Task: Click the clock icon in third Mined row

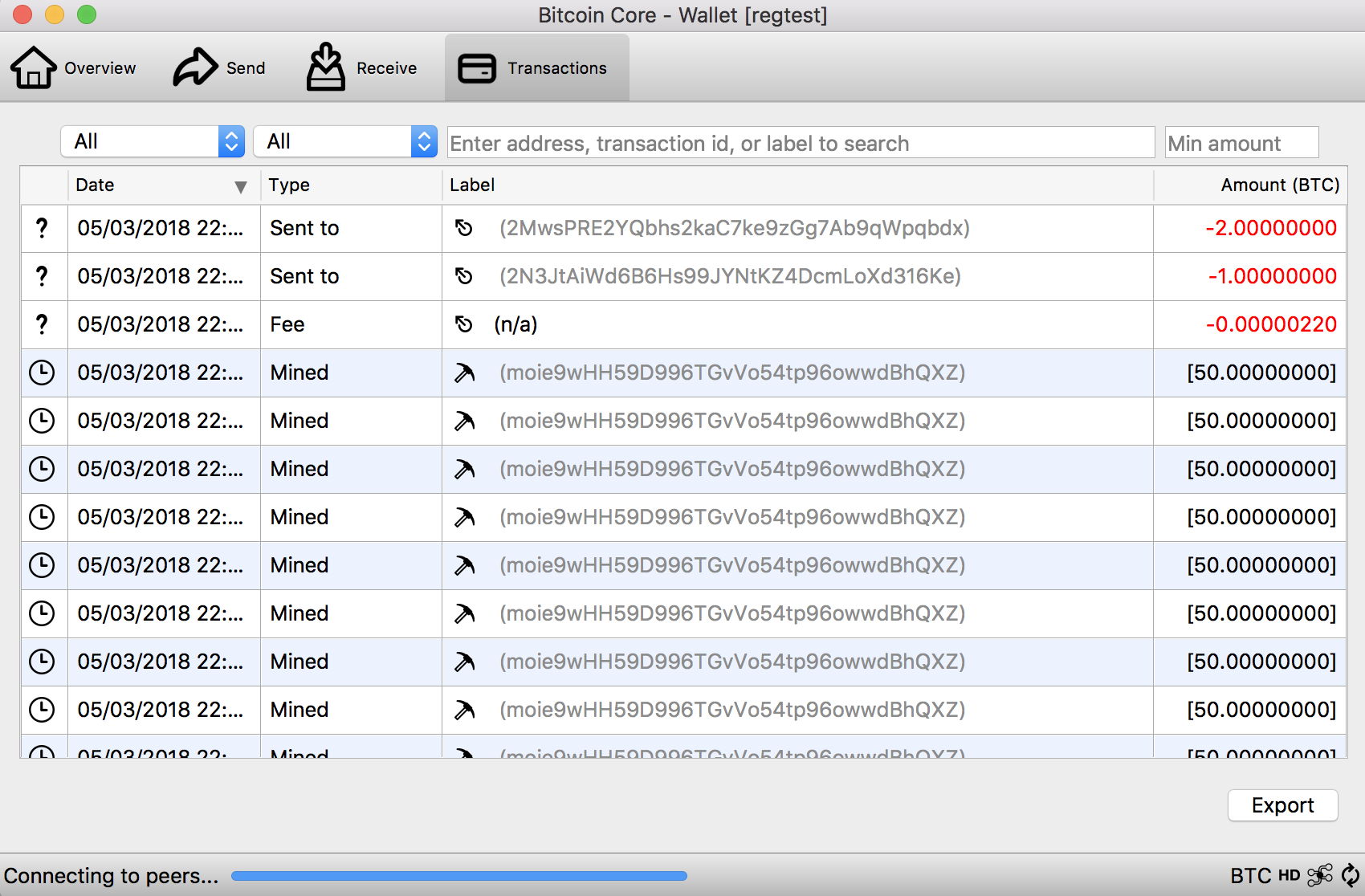Action: click(42, 469)
